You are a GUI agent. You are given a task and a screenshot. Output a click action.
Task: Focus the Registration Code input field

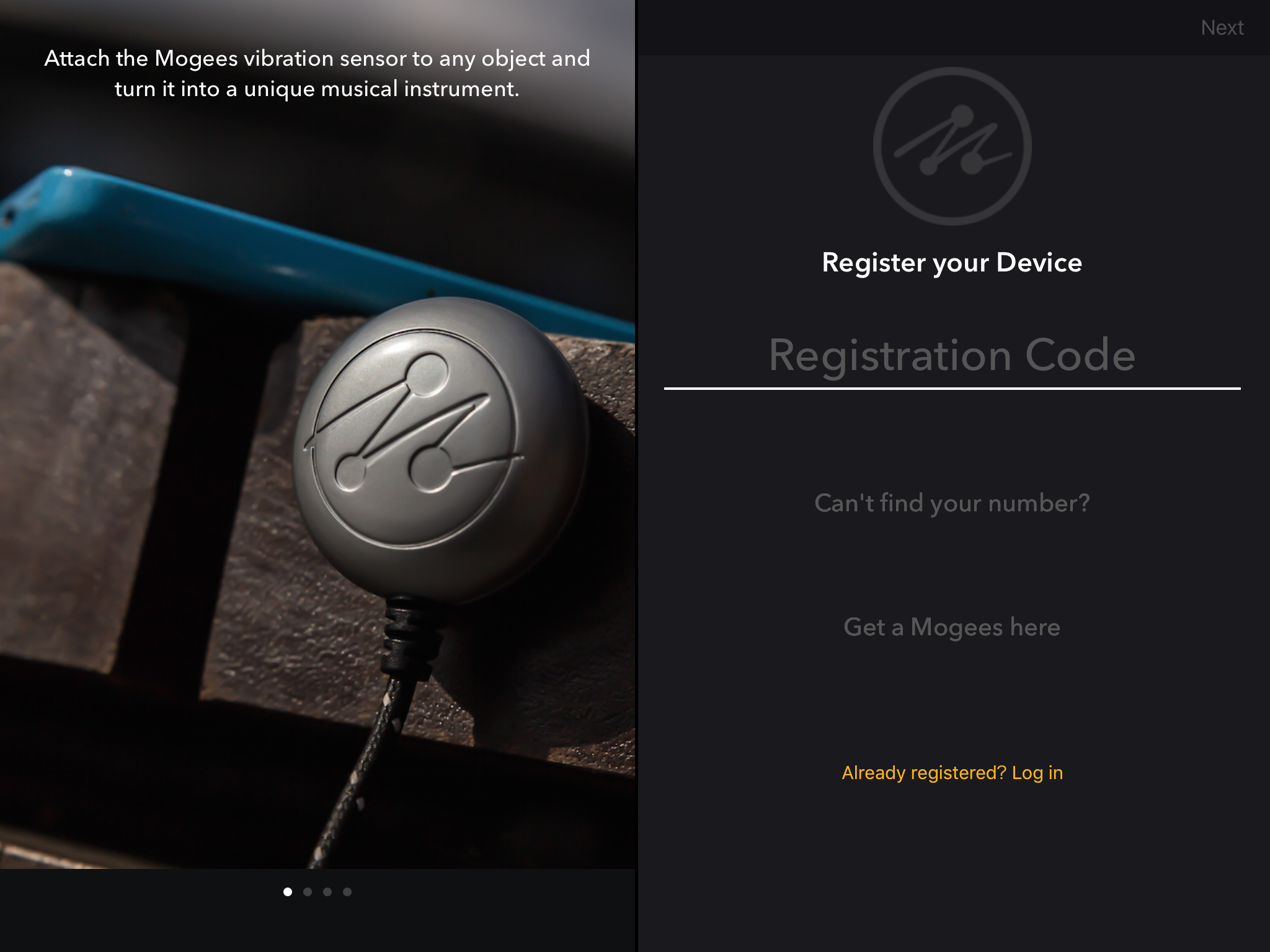pos(952,356)
